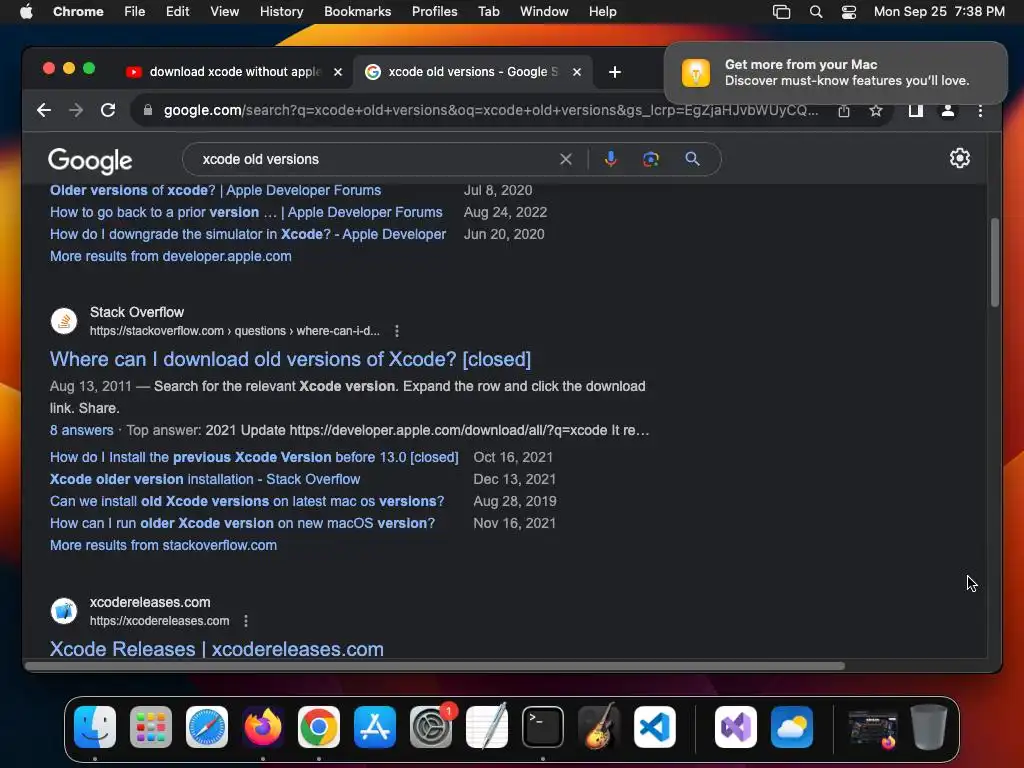This screenshot has height=768, width=1024.
Task: Open Chrome three-dot menu
Action: tap(980, 111)
